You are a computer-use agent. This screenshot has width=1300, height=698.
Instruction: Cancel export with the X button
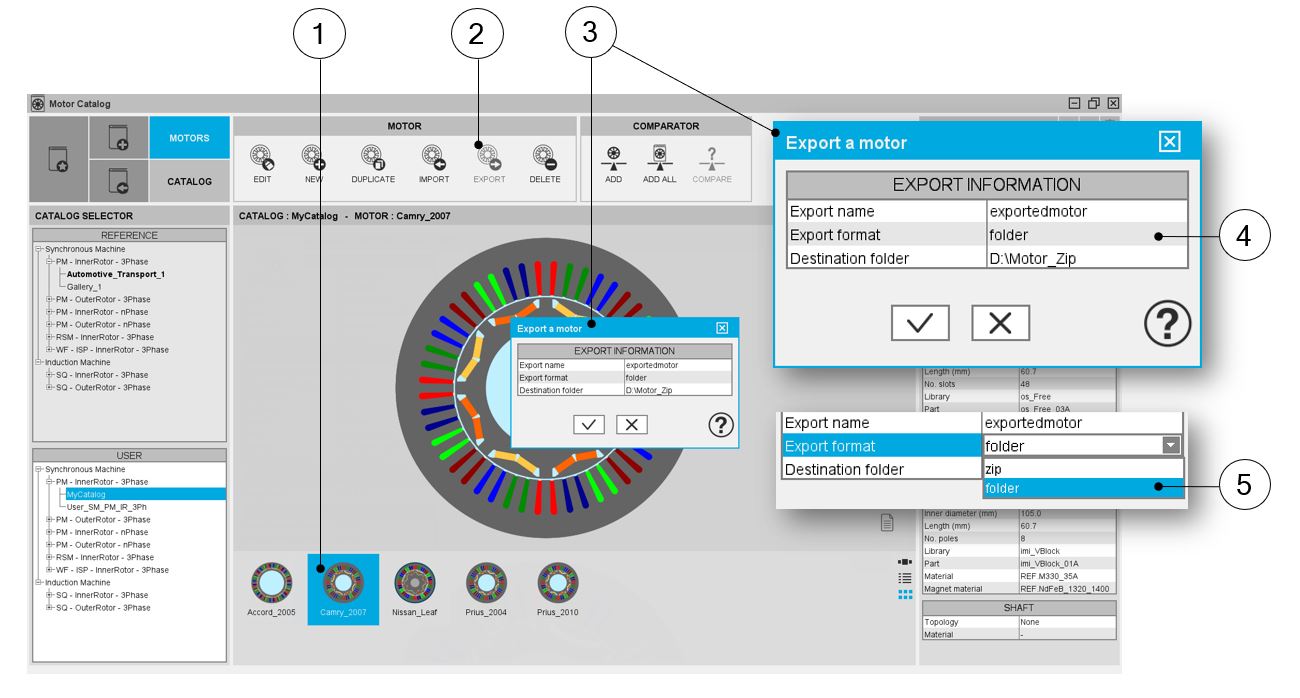point(1000,322)
